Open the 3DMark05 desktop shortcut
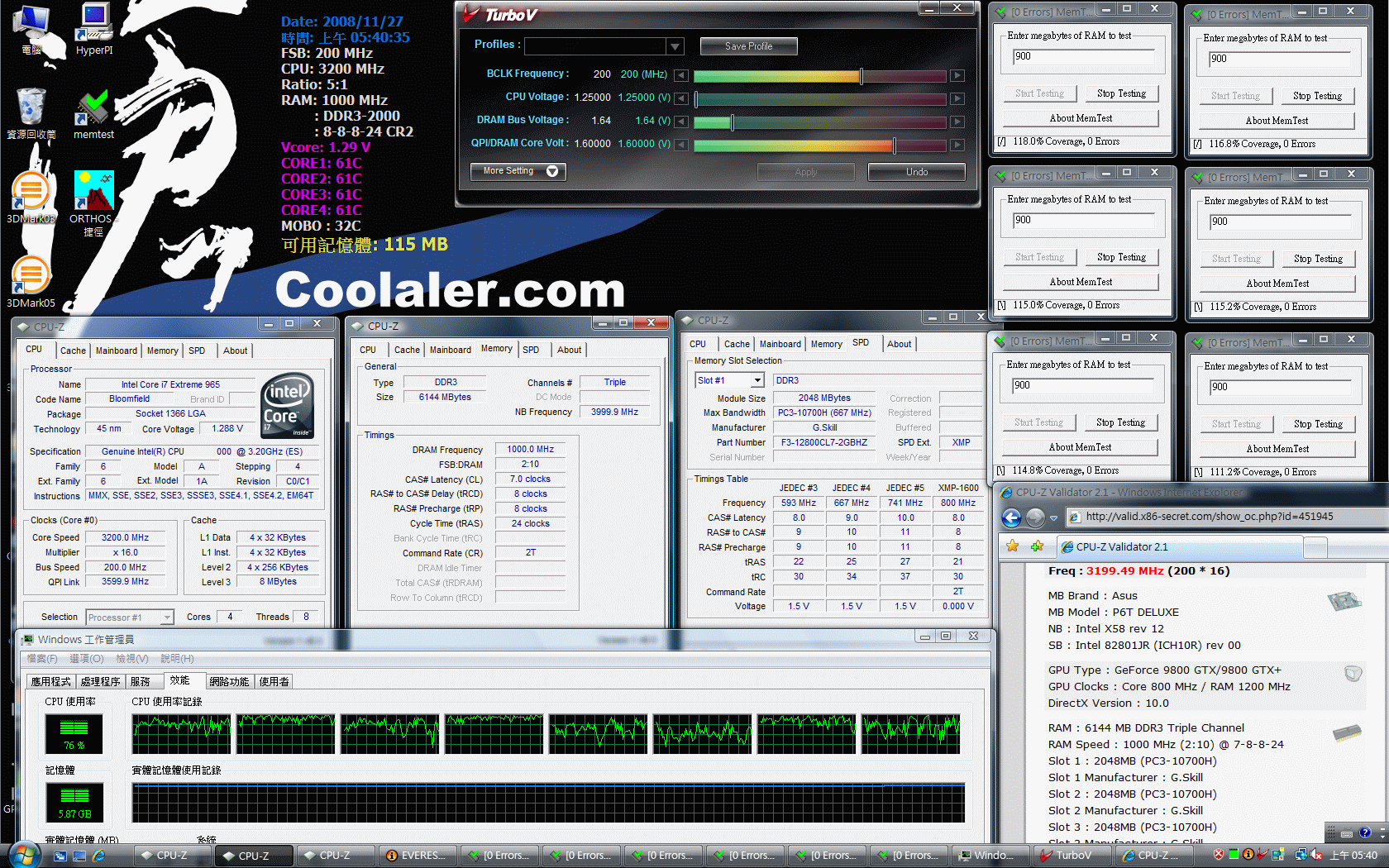The height and width of the screenshot is (868, 1389). [31, 283]
